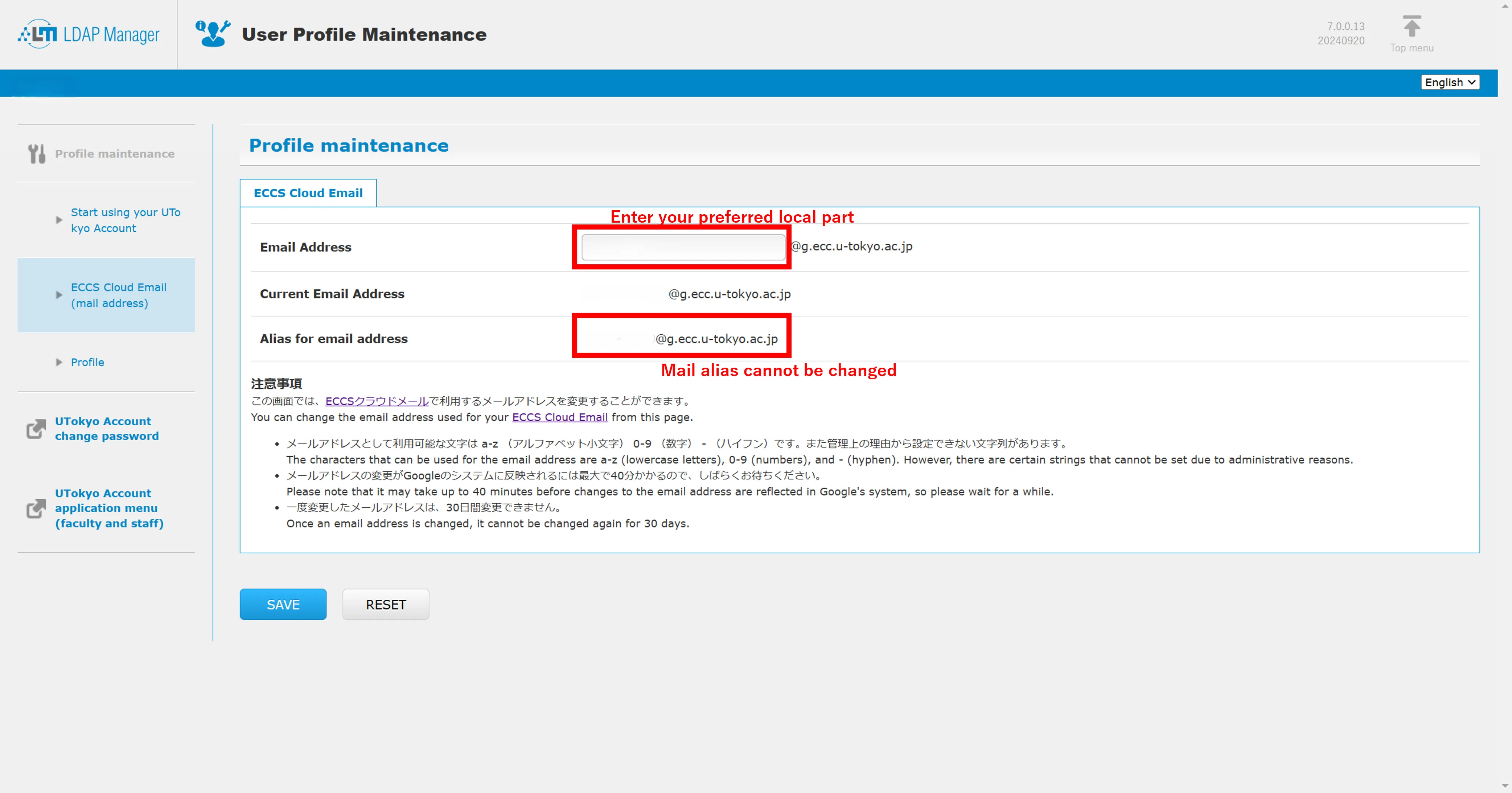Click triangle marker beside Profile item
Viewport: 1512px width, 793px height.
pos(59,363)
